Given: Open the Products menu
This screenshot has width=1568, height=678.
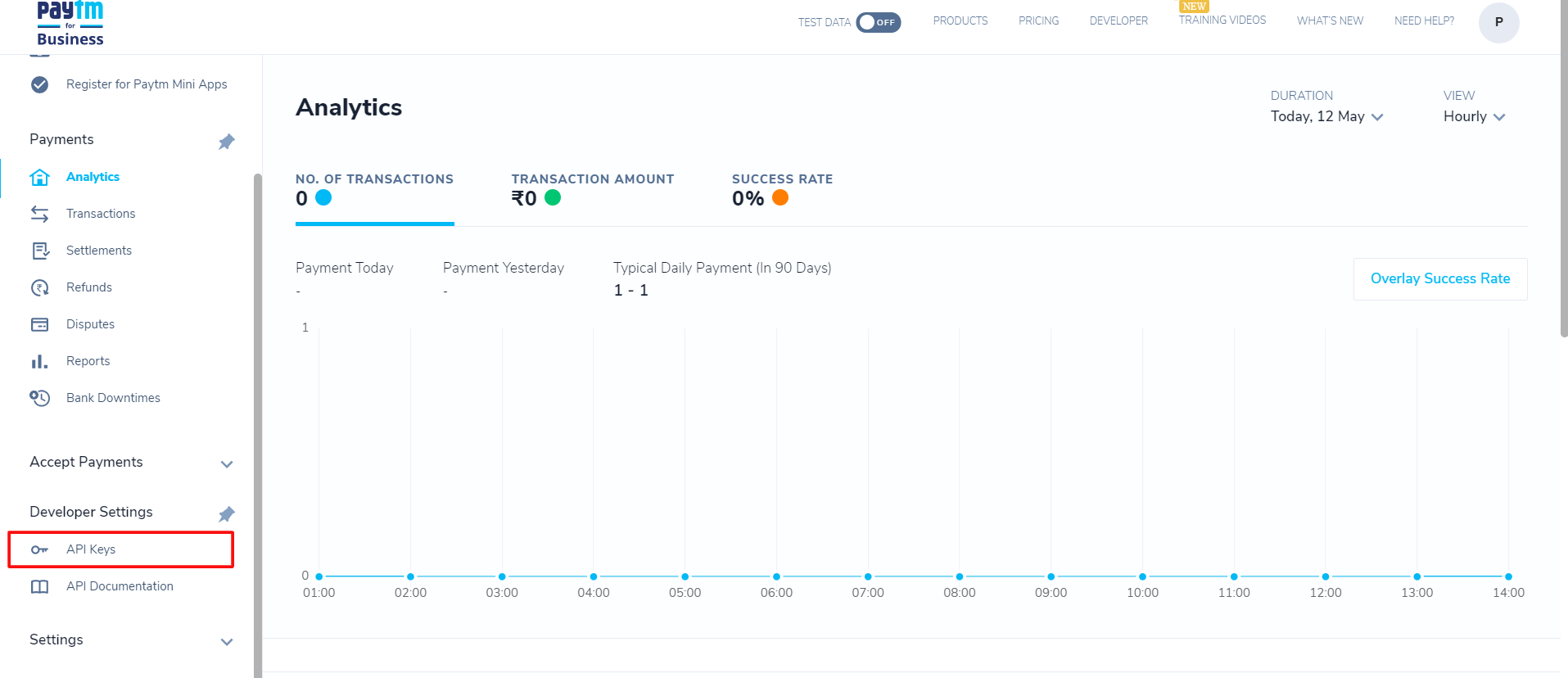Looking at the screenshot, I should point(960,20).
